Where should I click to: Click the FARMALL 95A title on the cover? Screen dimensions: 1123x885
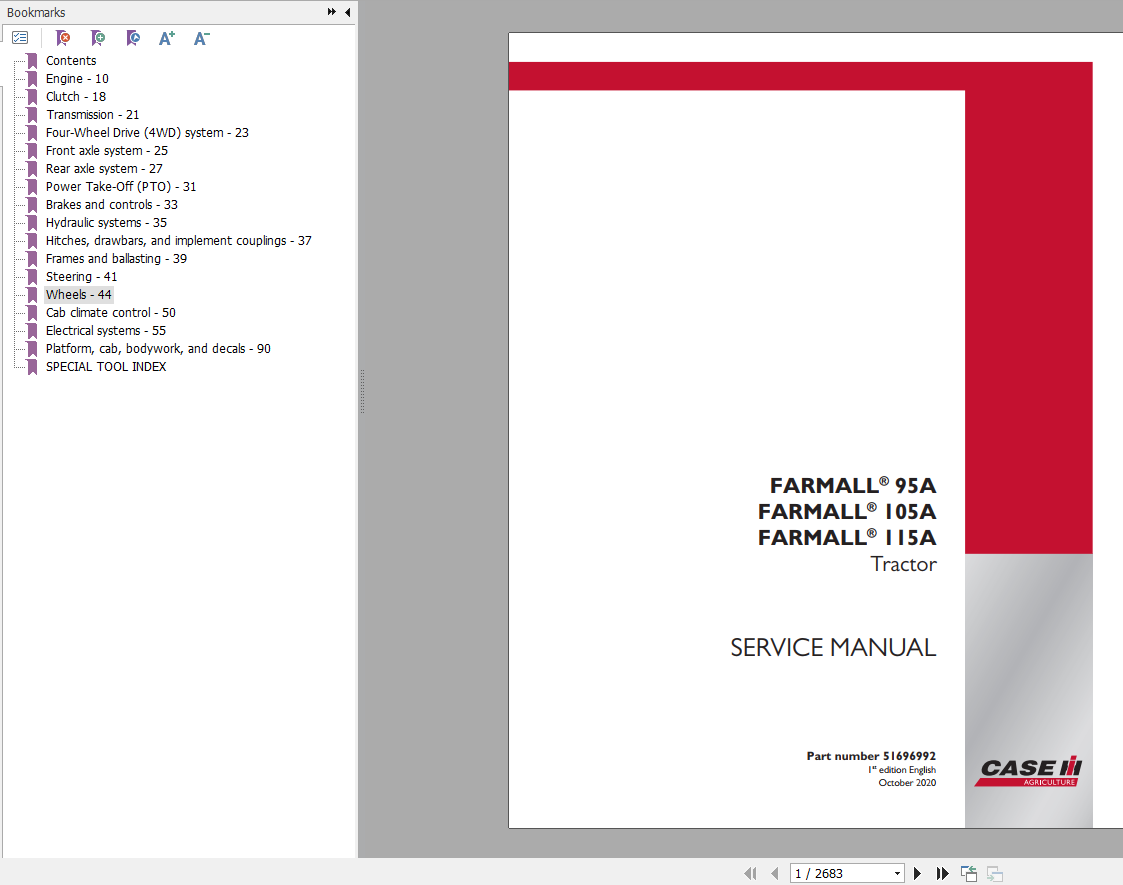tap(853, 485)
